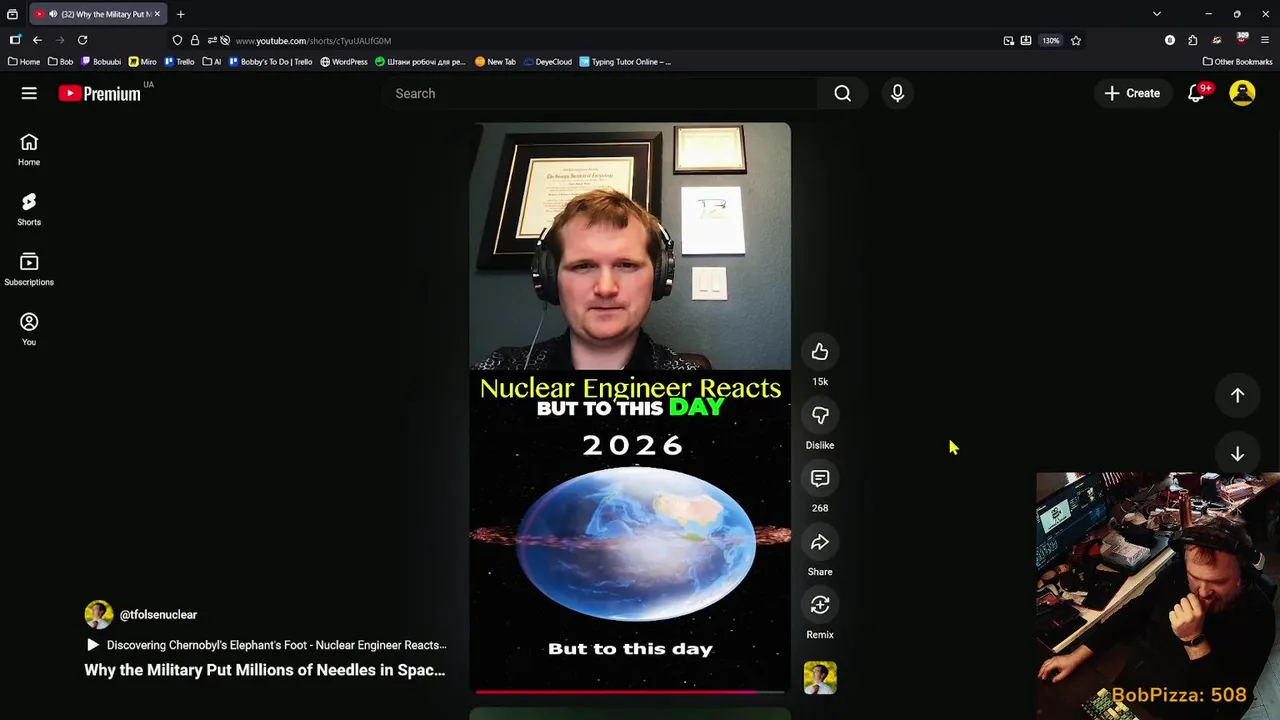Open related video Discovering Chernobyl's Elephant's Foot

point(266,645)
